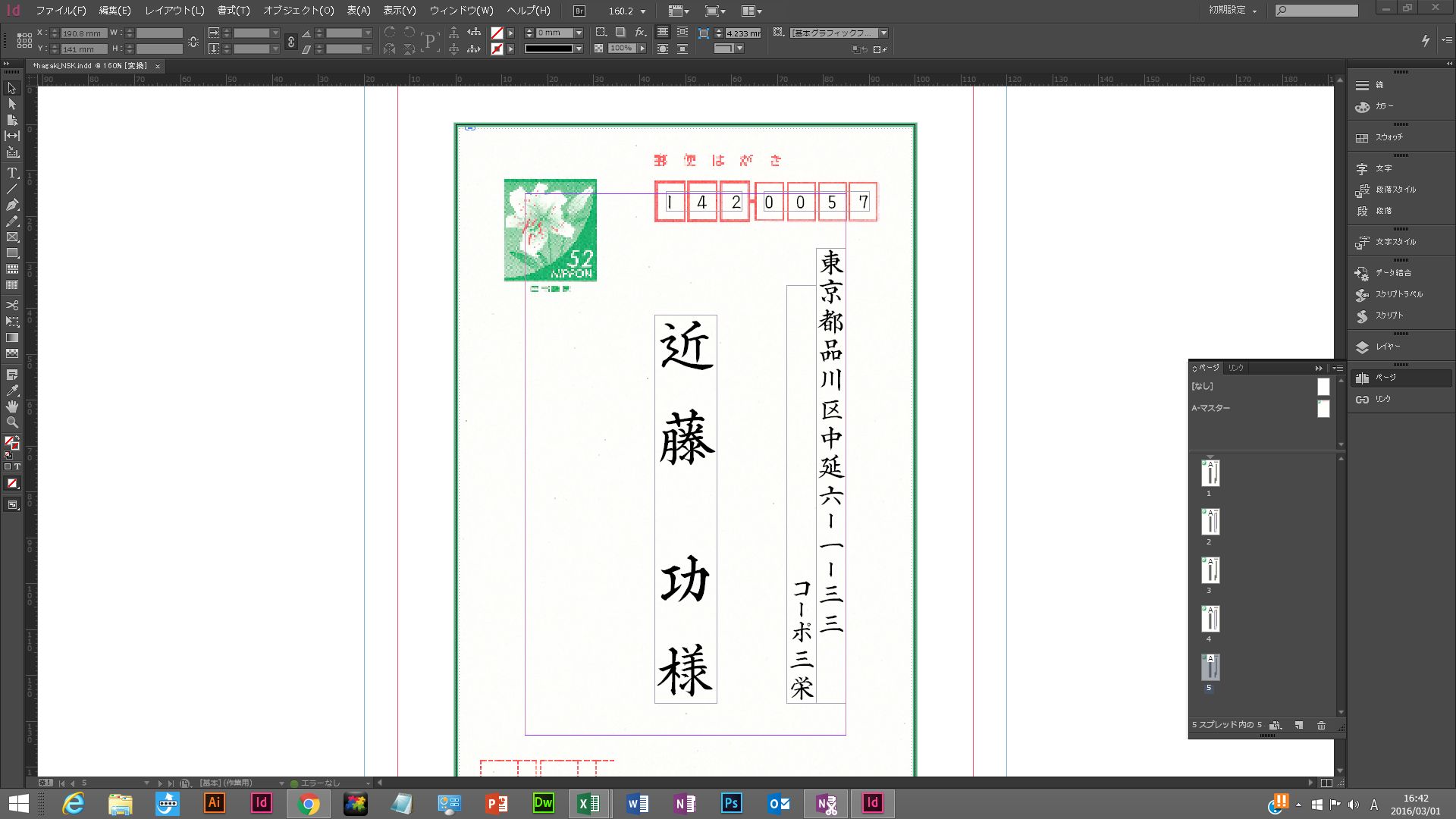
Task: Toggle formatting affects text (T) button
Action: pos(17,466)
